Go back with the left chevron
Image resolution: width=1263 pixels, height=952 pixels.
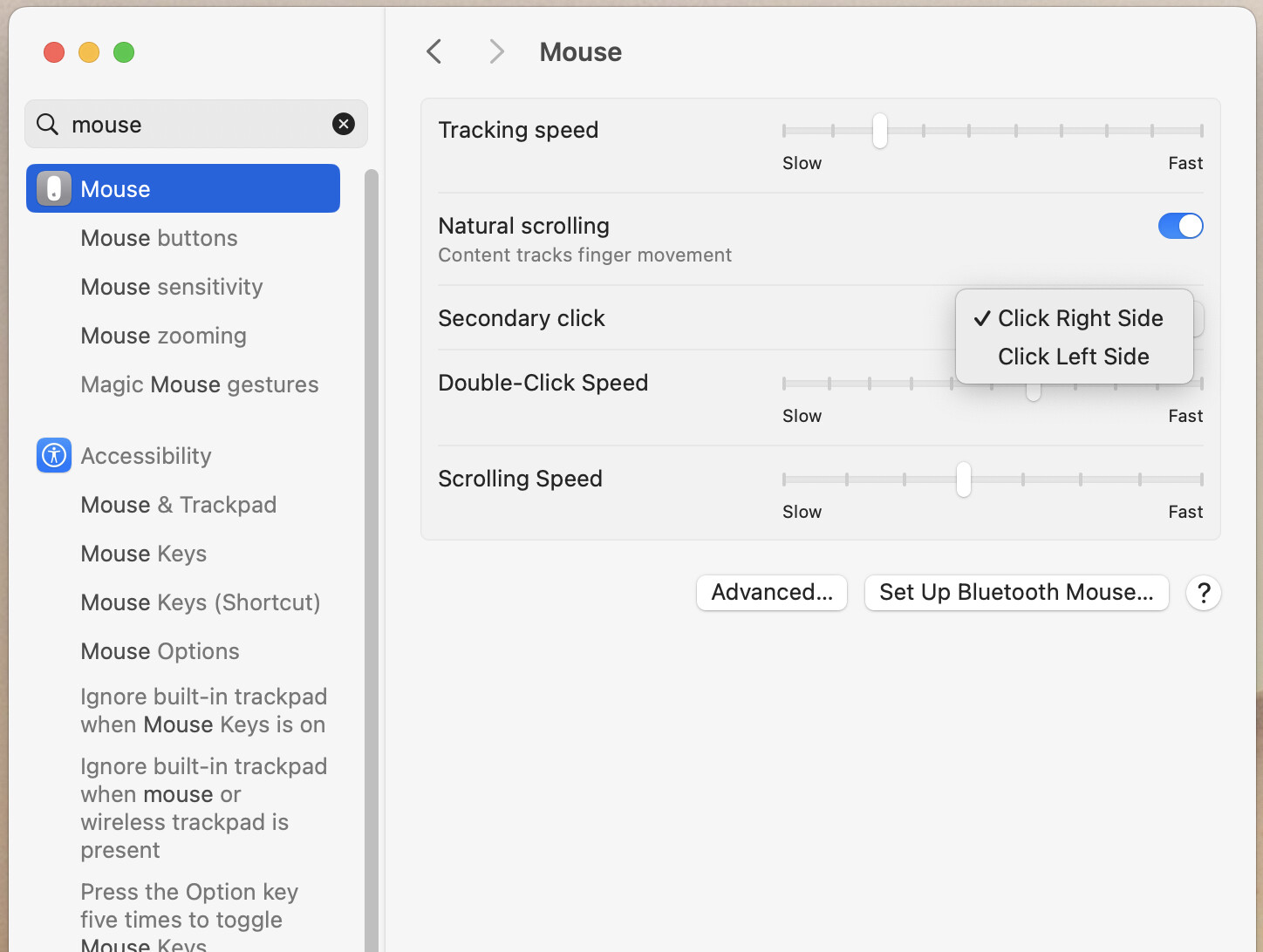coord(434,51)
